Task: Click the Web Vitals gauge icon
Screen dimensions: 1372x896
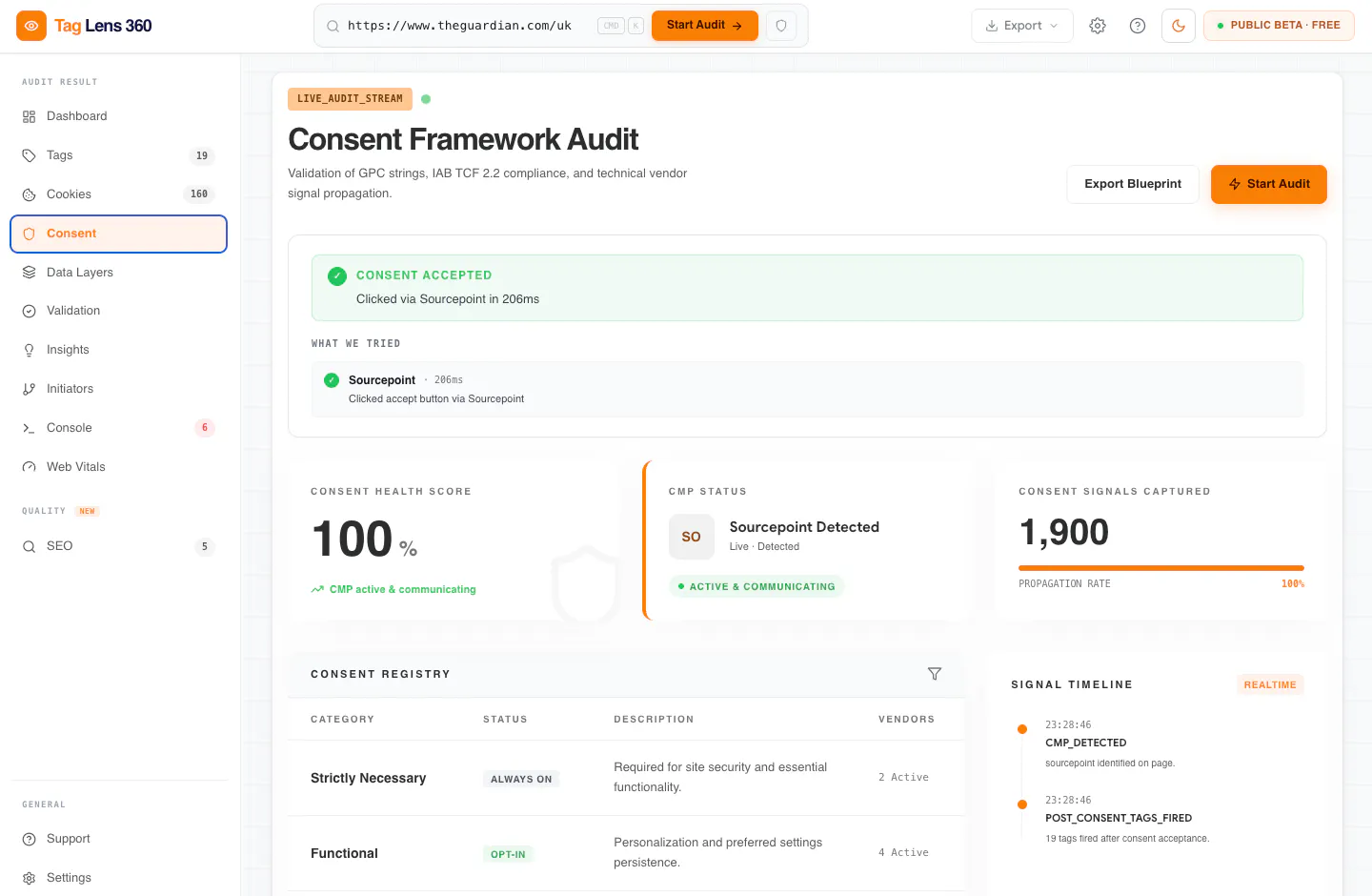Action: 29,467
